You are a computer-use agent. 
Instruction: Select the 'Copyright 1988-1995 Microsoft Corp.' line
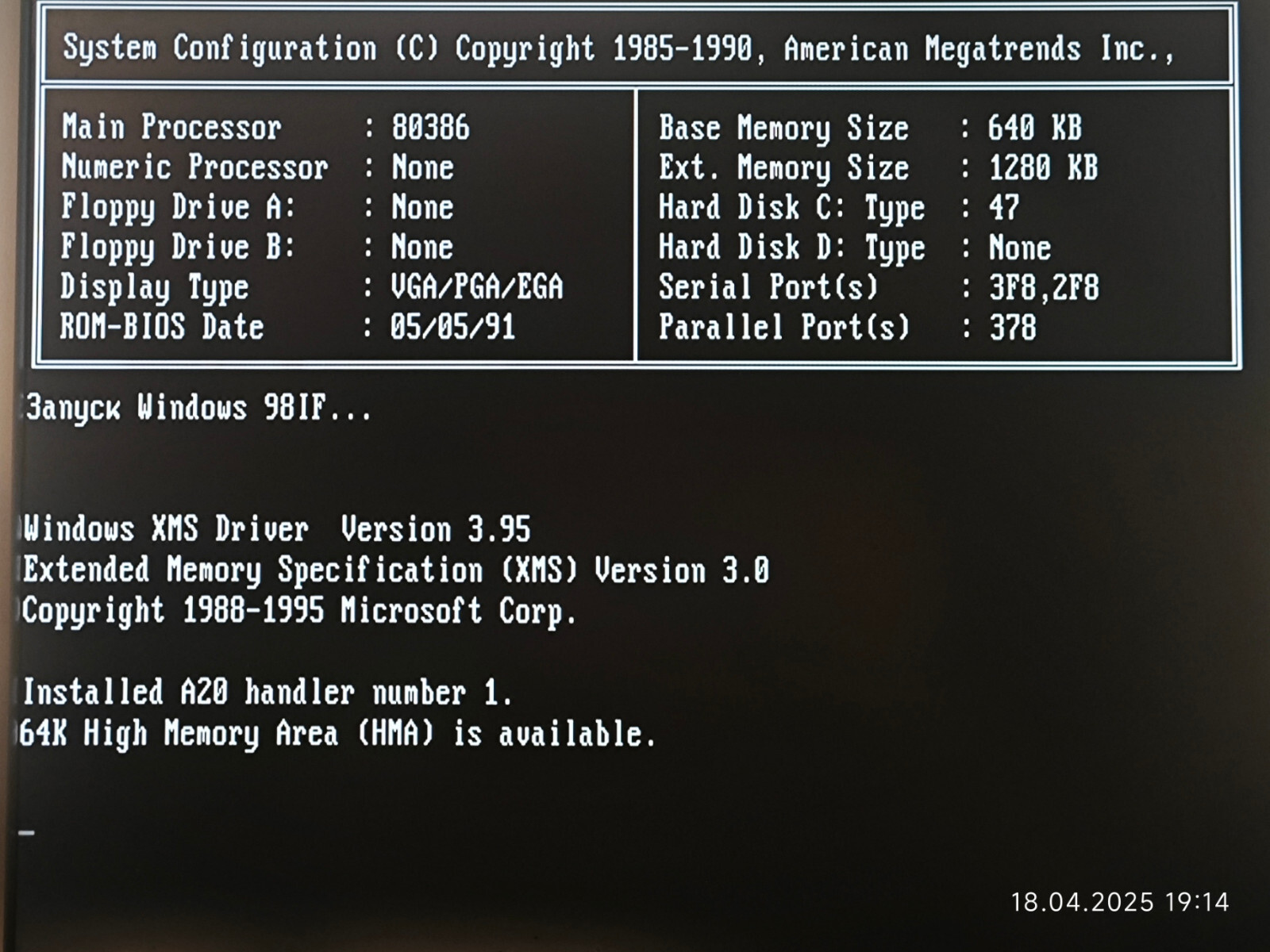tap(299, 612)
